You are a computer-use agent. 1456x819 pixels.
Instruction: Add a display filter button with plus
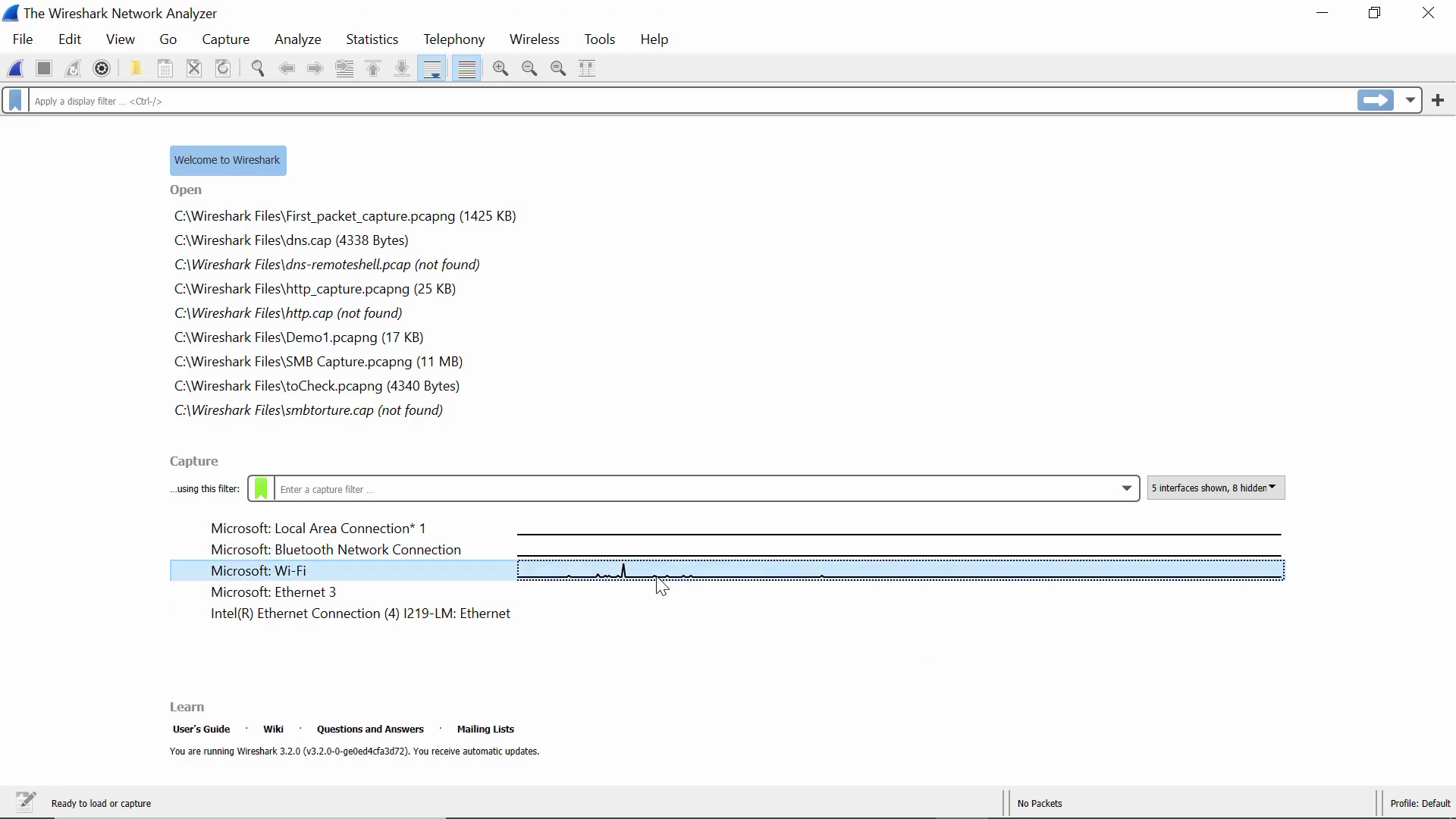pyautogui.click(x=1438, y=100)
